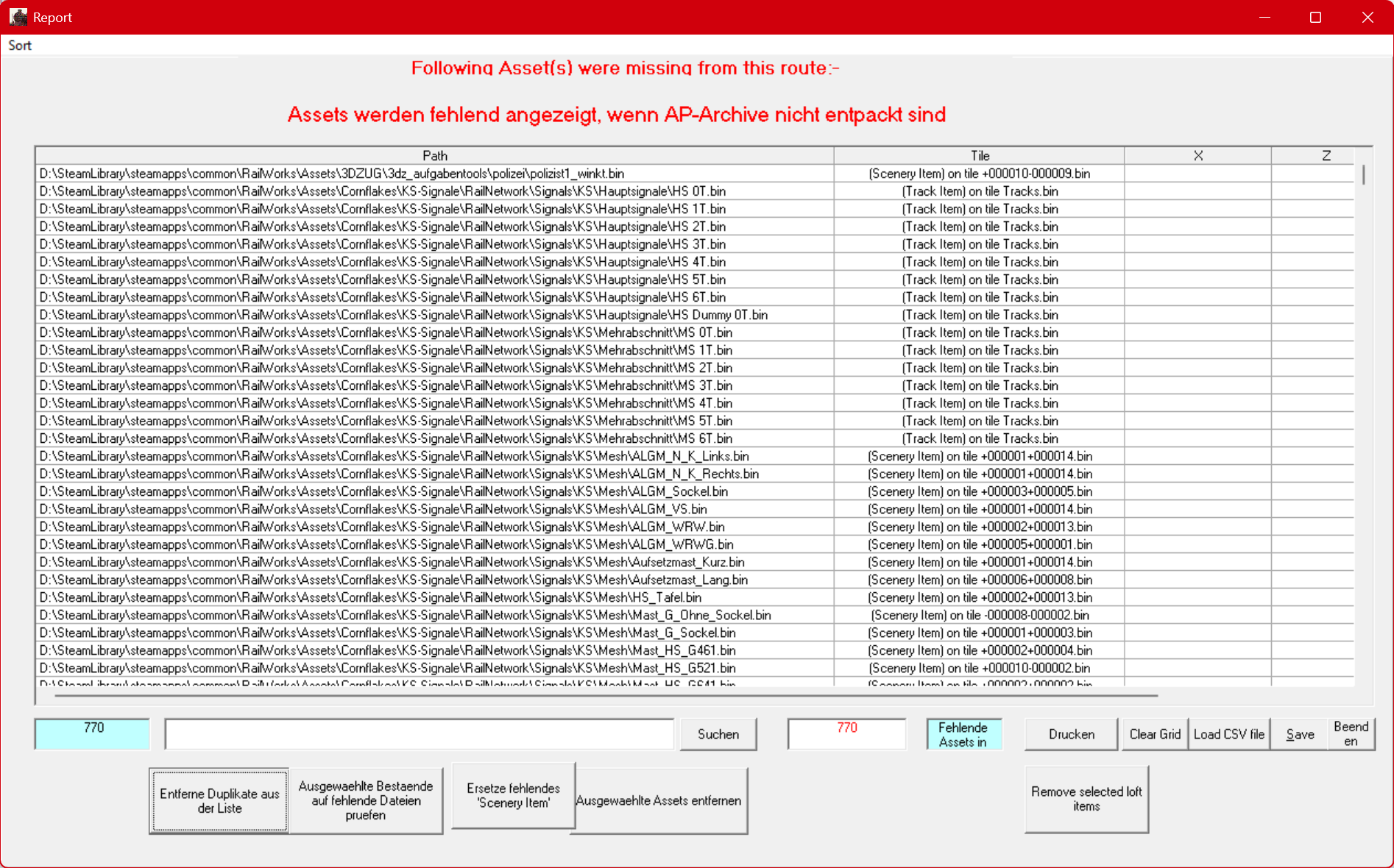Select the Hauptsignale\HS 0T.bin row
The height and width of the screenshot is (868, 1394).
click(435, 191)
